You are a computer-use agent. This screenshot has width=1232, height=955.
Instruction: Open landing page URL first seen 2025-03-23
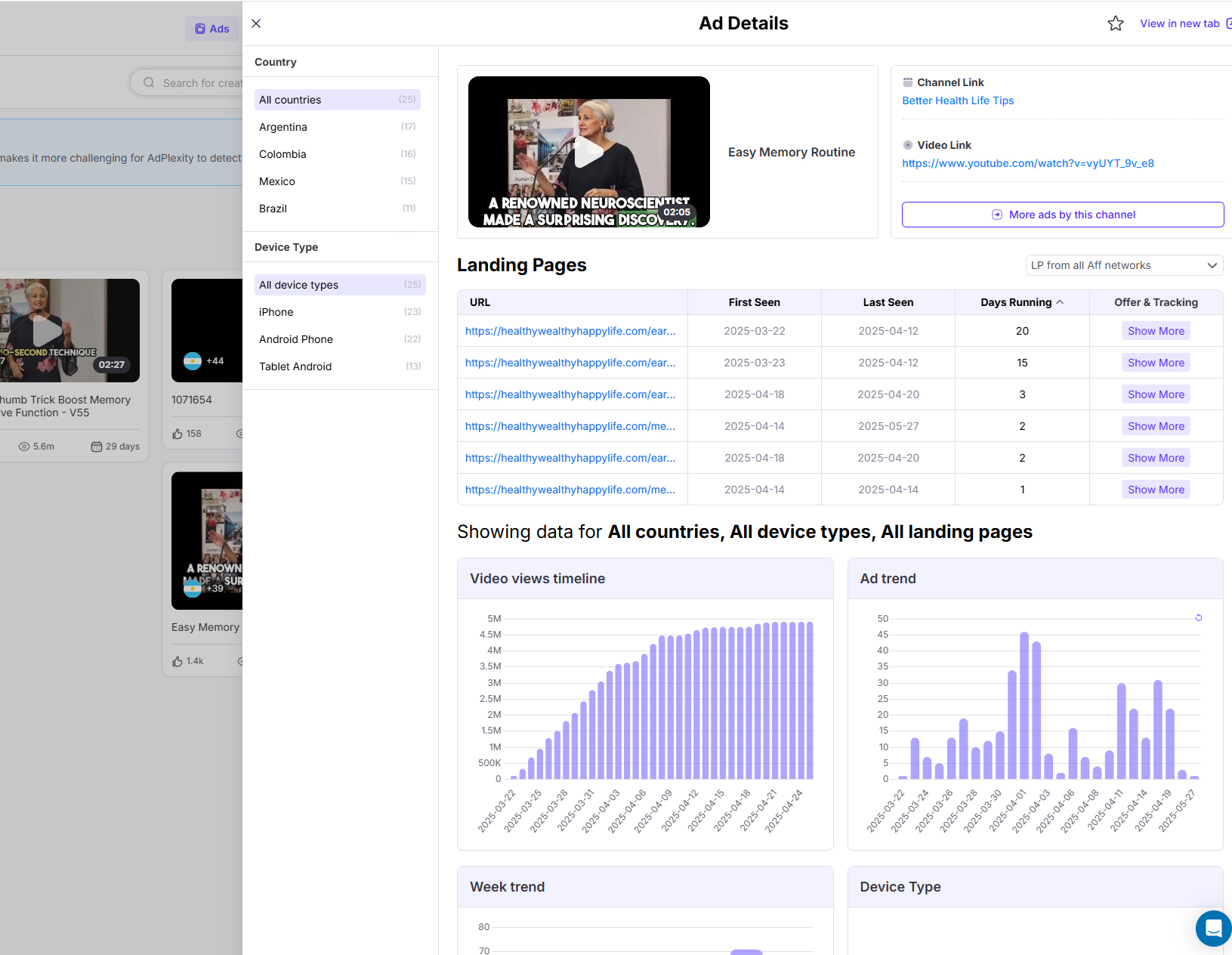click(x=570, y=363)
